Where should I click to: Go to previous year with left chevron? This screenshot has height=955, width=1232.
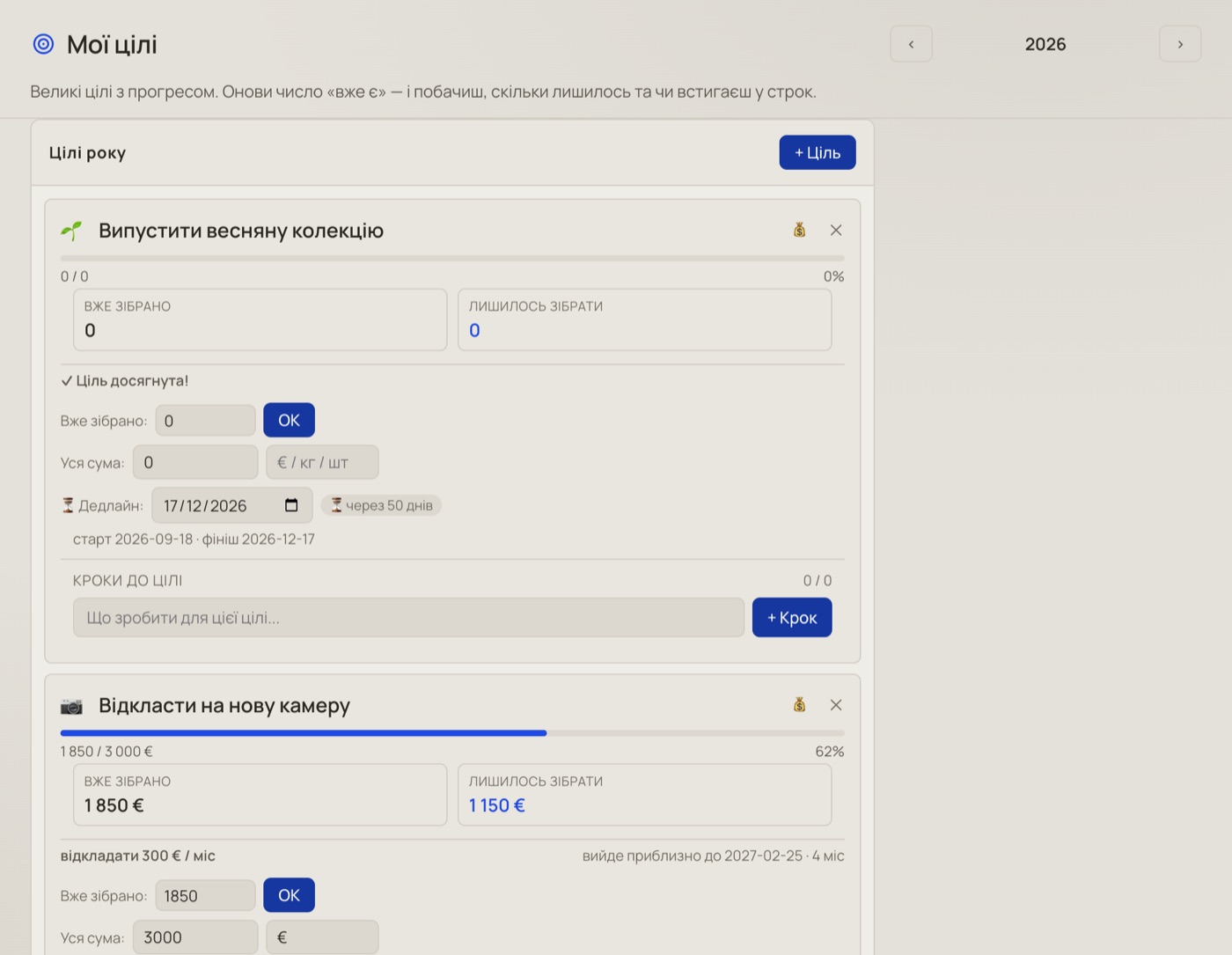click(x=911, y=44)
